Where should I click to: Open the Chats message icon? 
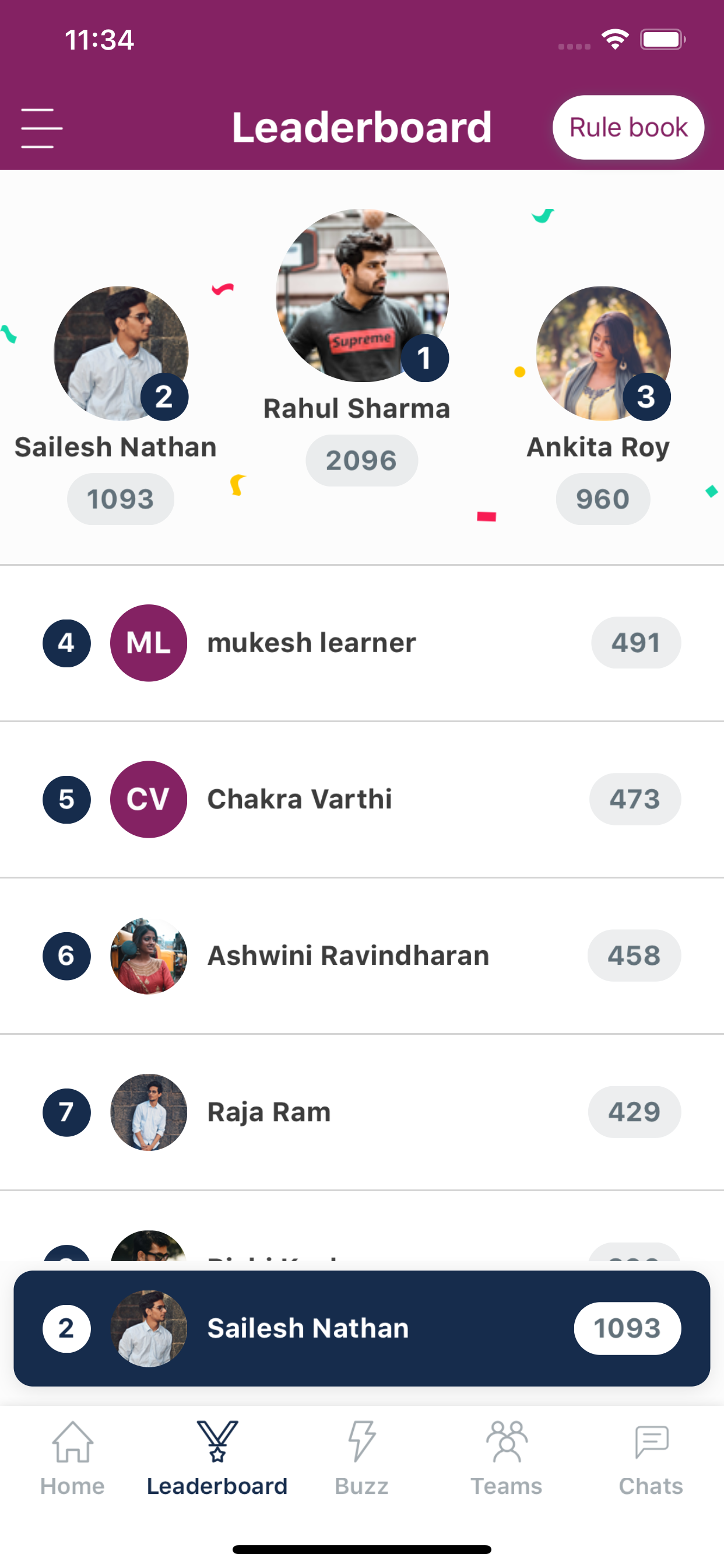coord(651,1441)
